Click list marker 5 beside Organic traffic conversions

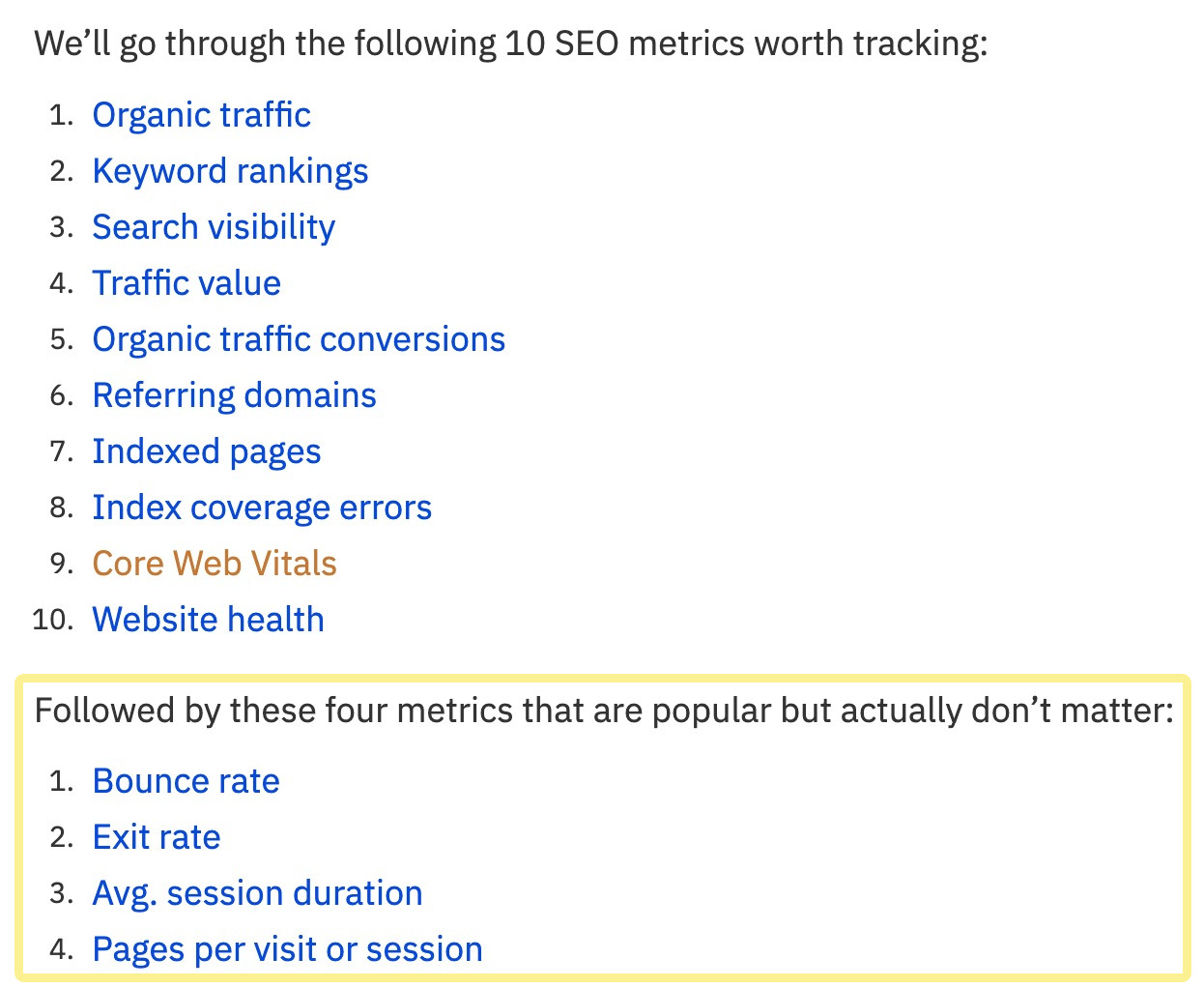point(62,339)
